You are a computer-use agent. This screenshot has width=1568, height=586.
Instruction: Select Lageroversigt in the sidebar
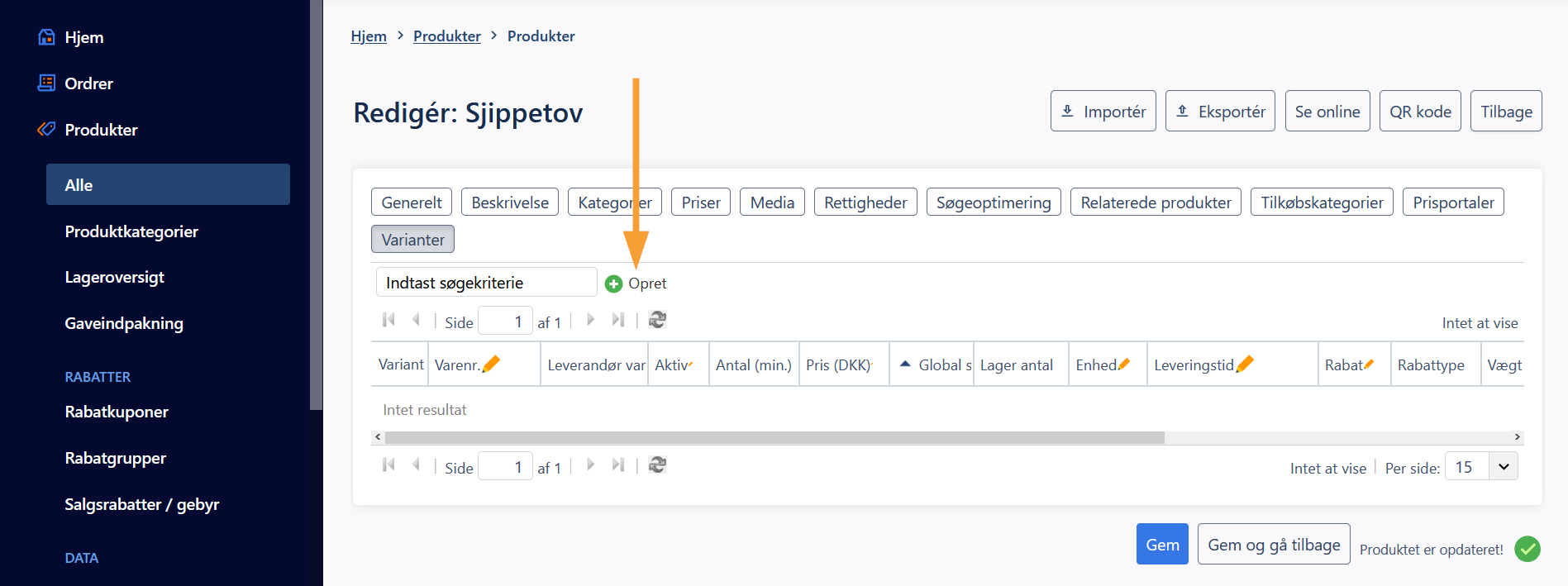tap(115, 277)
